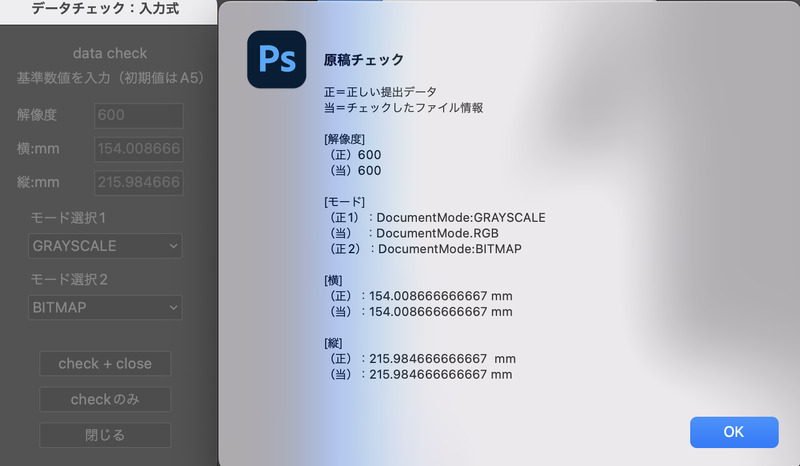
Task: Click the 閉じる button
Action: [x=105, y=435]
